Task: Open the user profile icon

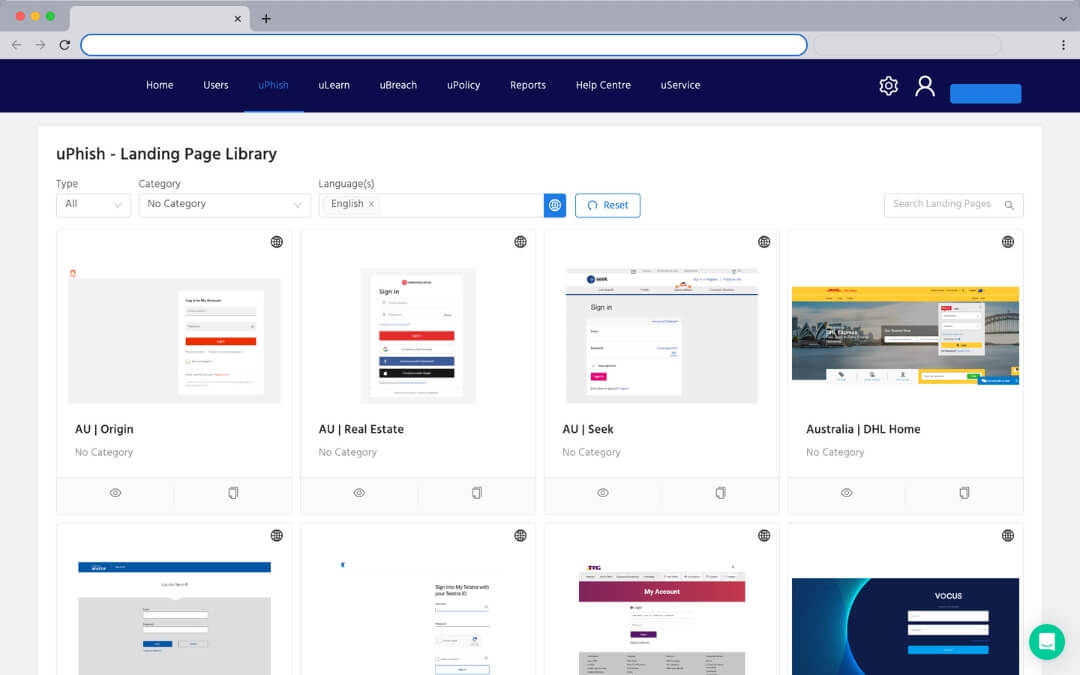Action: tap(925, 86)
